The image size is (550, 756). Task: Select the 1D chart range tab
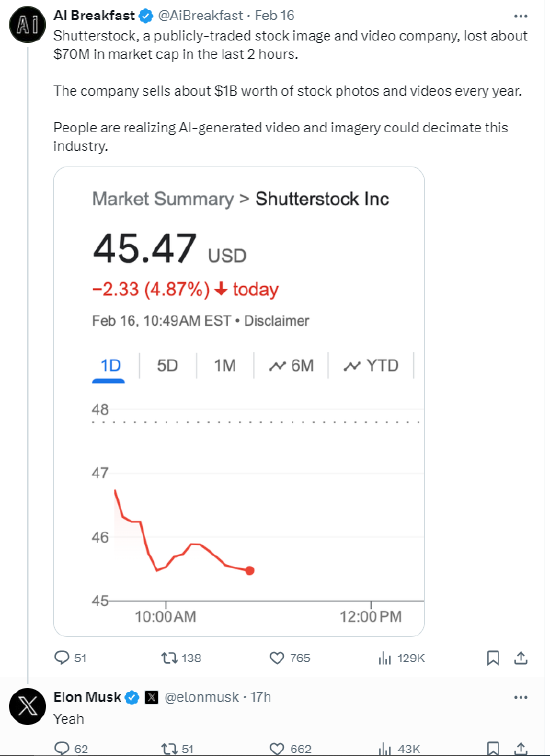click(110, 366)
